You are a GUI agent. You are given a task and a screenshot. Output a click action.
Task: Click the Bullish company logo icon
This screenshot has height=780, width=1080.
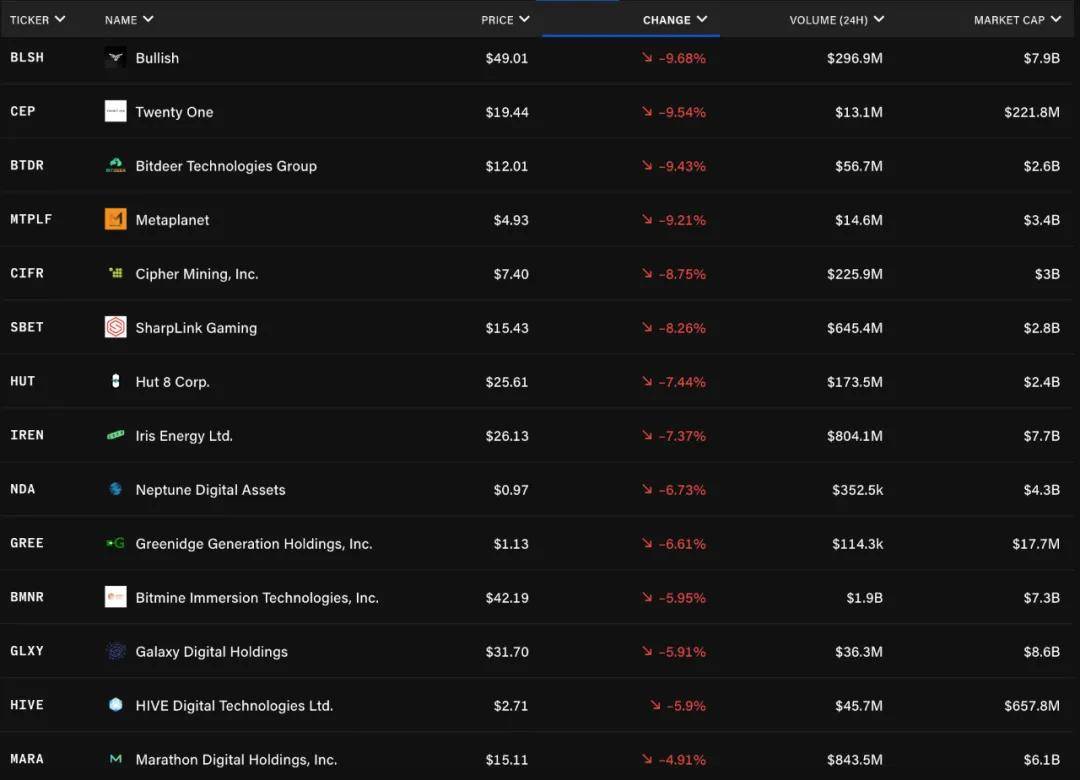pyautogui.click(x=115, y=58)
